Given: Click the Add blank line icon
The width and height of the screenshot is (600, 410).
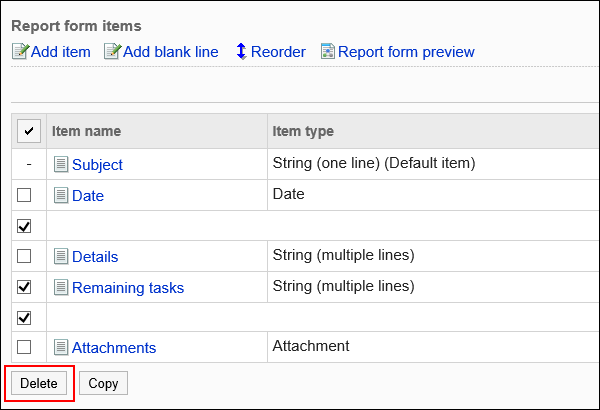Looking at the screenshot, I should (113, 52).
